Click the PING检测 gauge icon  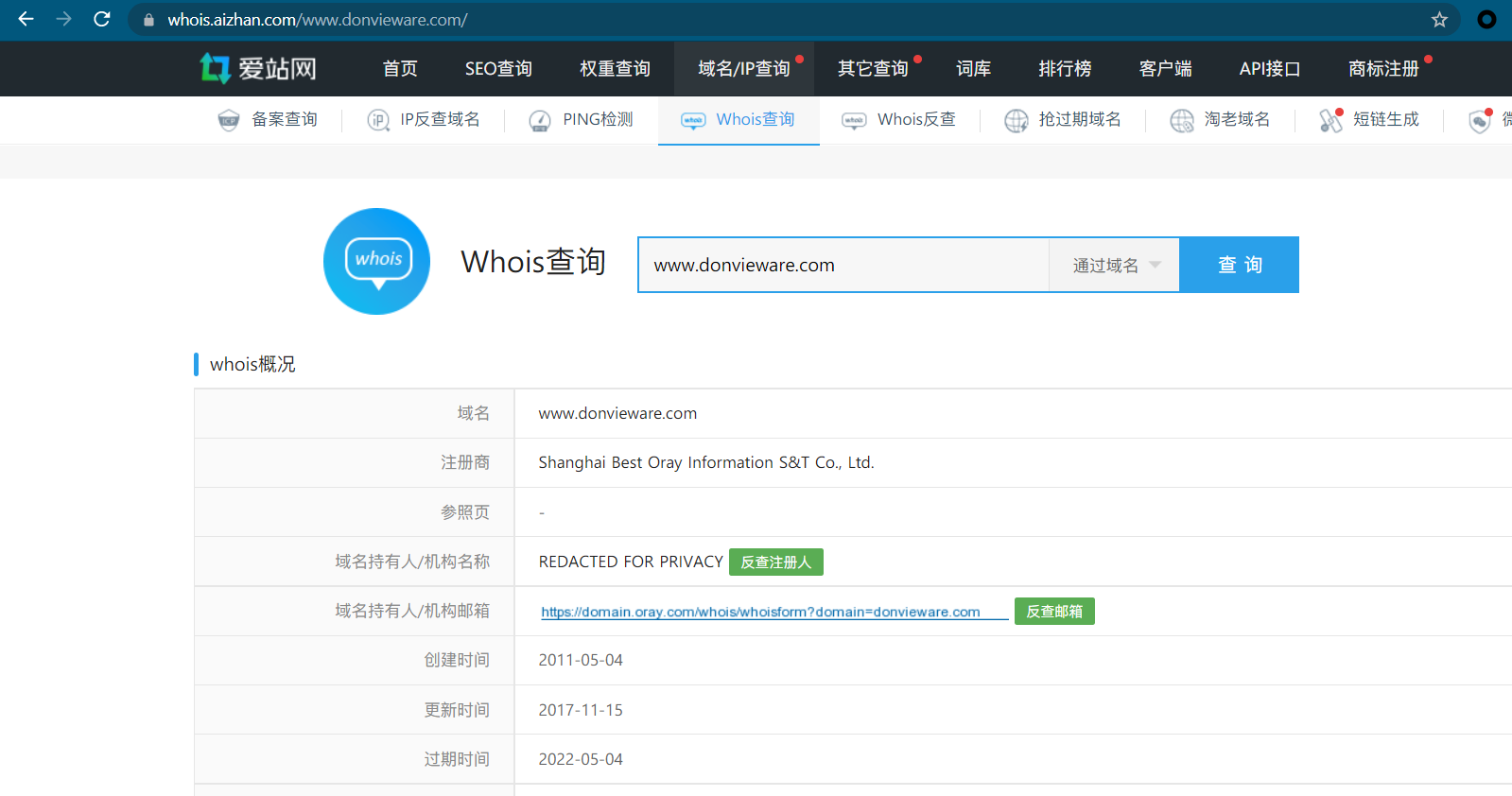pyautogui.click(x=540, y=120)
